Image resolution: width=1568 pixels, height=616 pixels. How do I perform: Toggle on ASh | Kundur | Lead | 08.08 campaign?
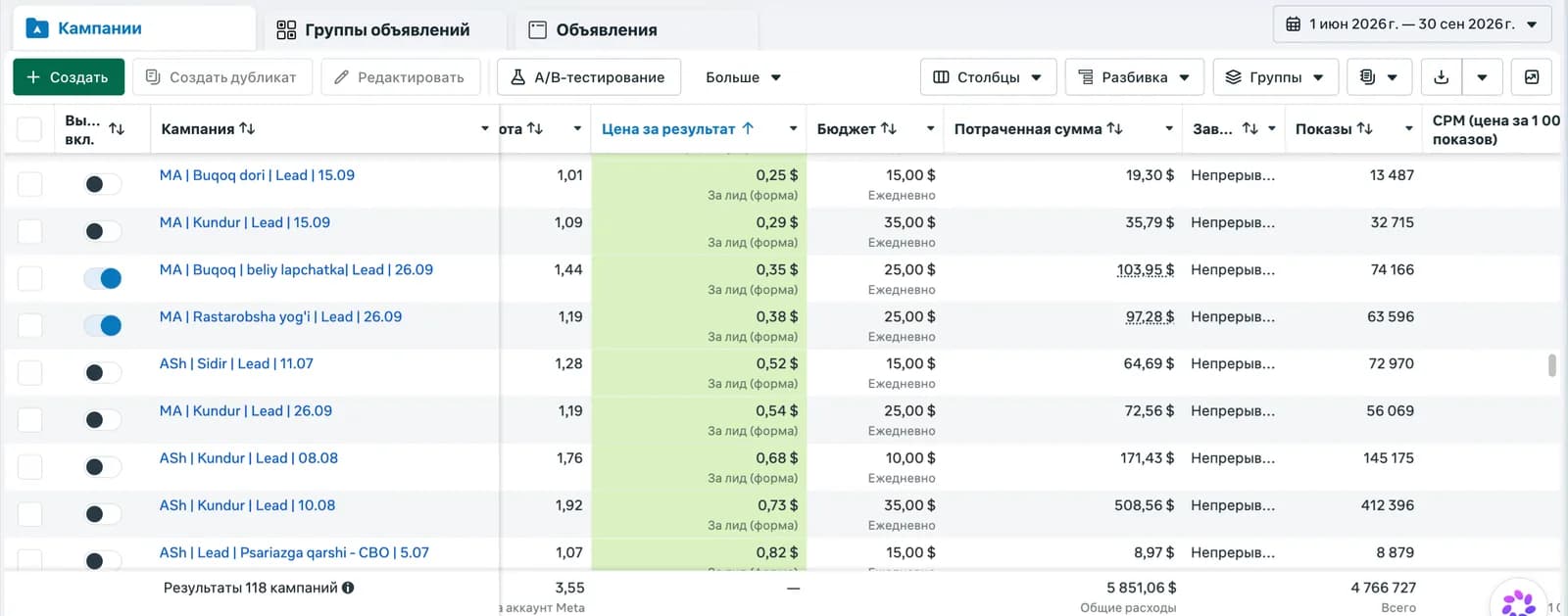pyautogui.click(x=102, y=467)
